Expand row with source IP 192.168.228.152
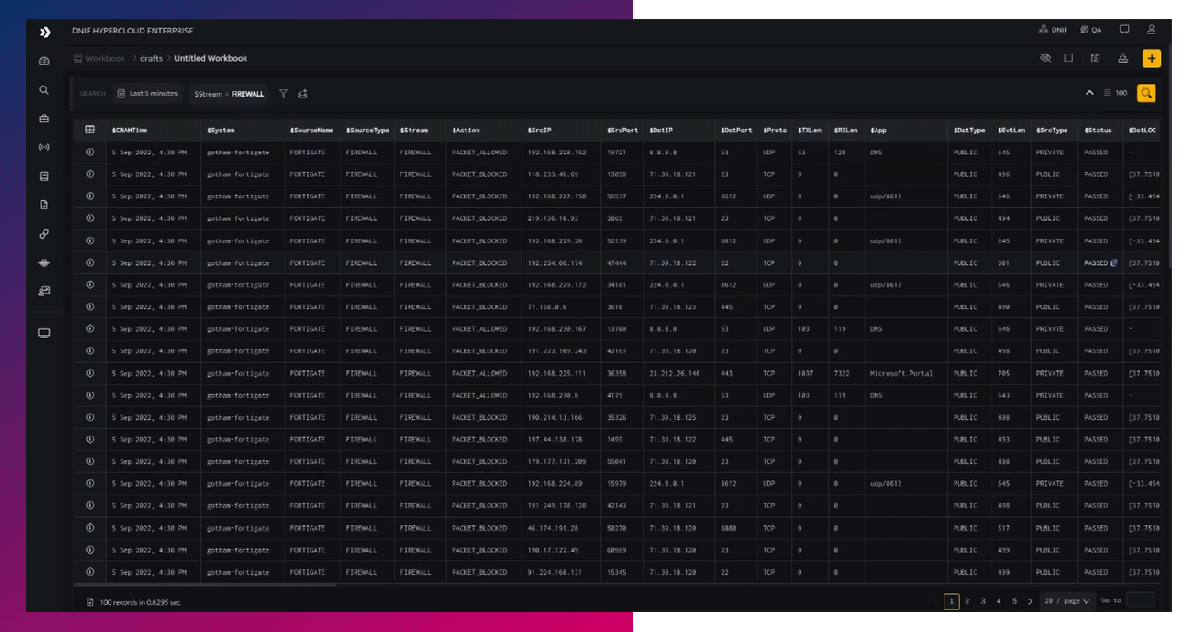 pyautogui.click(x=90, y=152)
